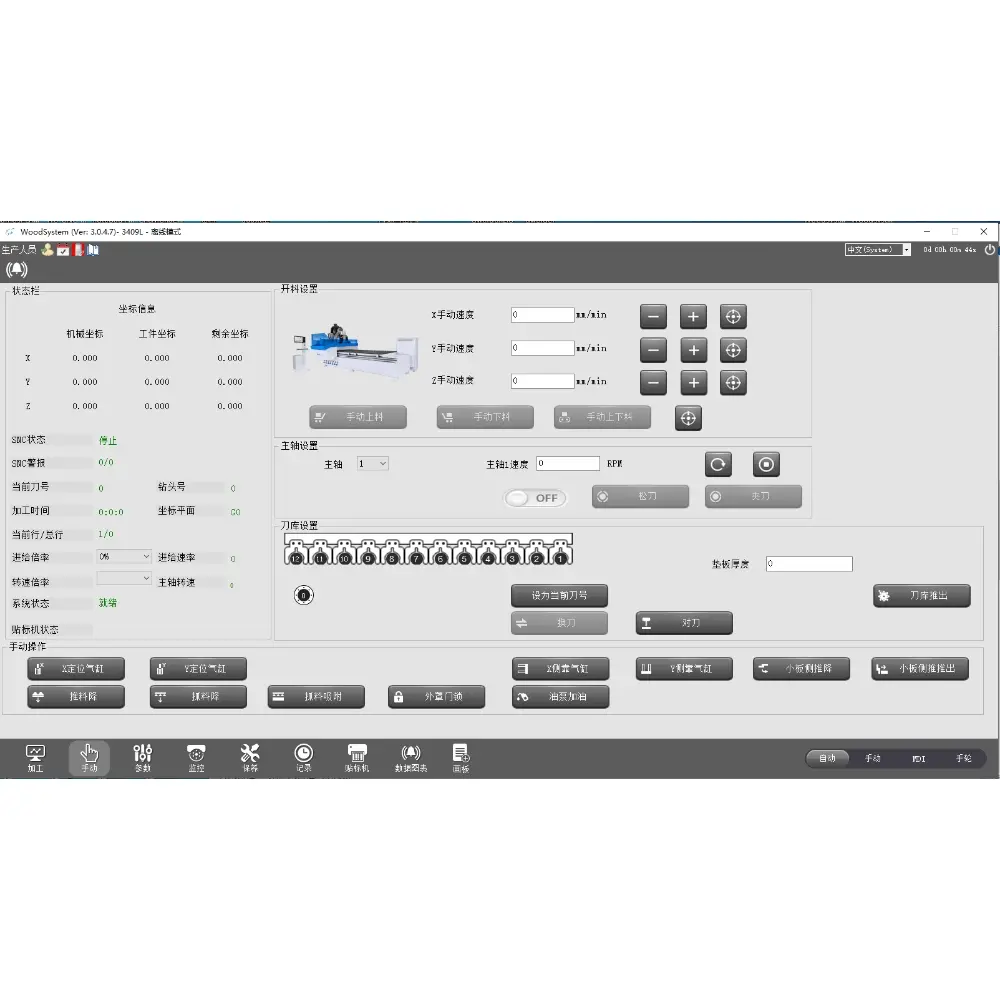The width and height of the screenshot is (1000, 1000).
Task: Open the 主轴 spindle number dropdown
Action: coord(372,464)
